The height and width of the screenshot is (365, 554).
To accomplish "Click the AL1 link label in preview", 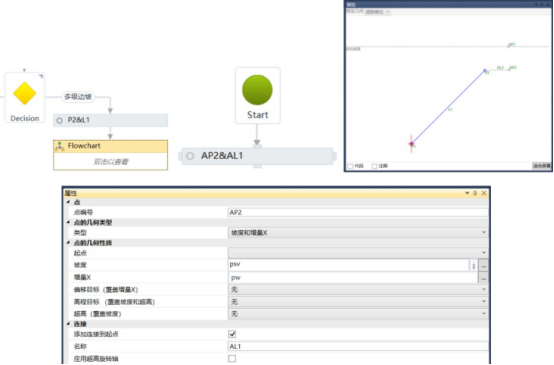I will pos(500,67).
